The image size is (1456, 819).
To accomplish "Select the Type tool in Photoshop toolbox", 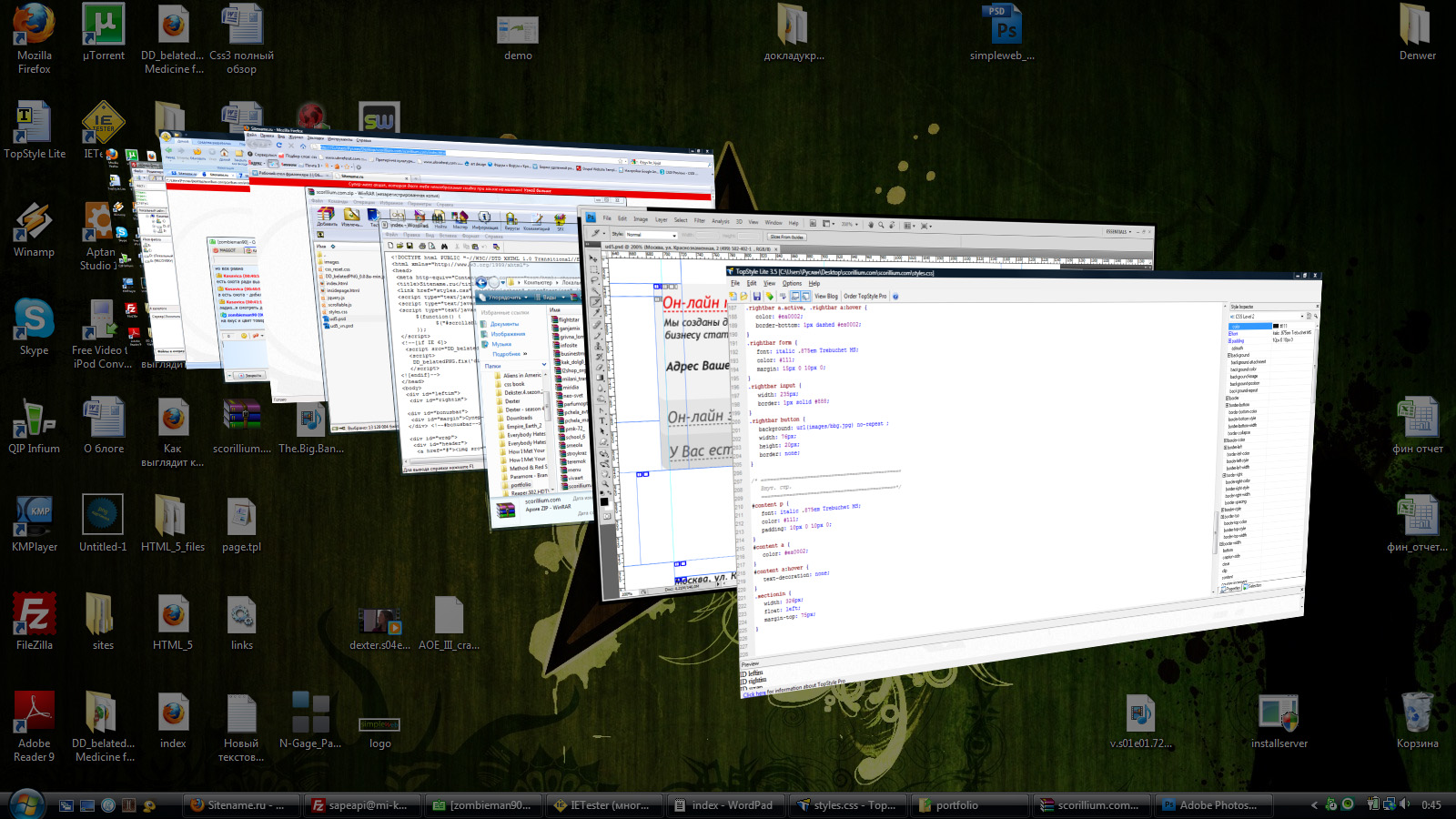I will [602, 420].
